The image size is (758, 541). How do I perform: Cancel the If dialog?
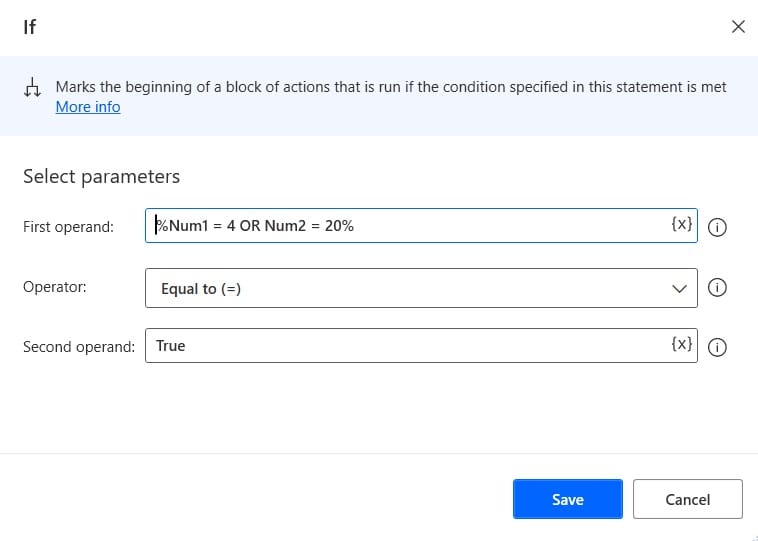[x=687, y=499]
